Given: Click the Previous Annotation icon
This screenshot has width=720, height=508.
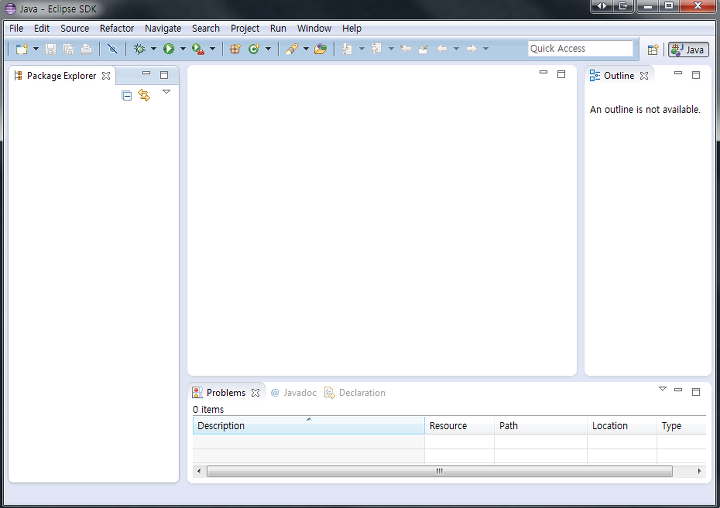Looking at the screenshot, I should 377,49.
